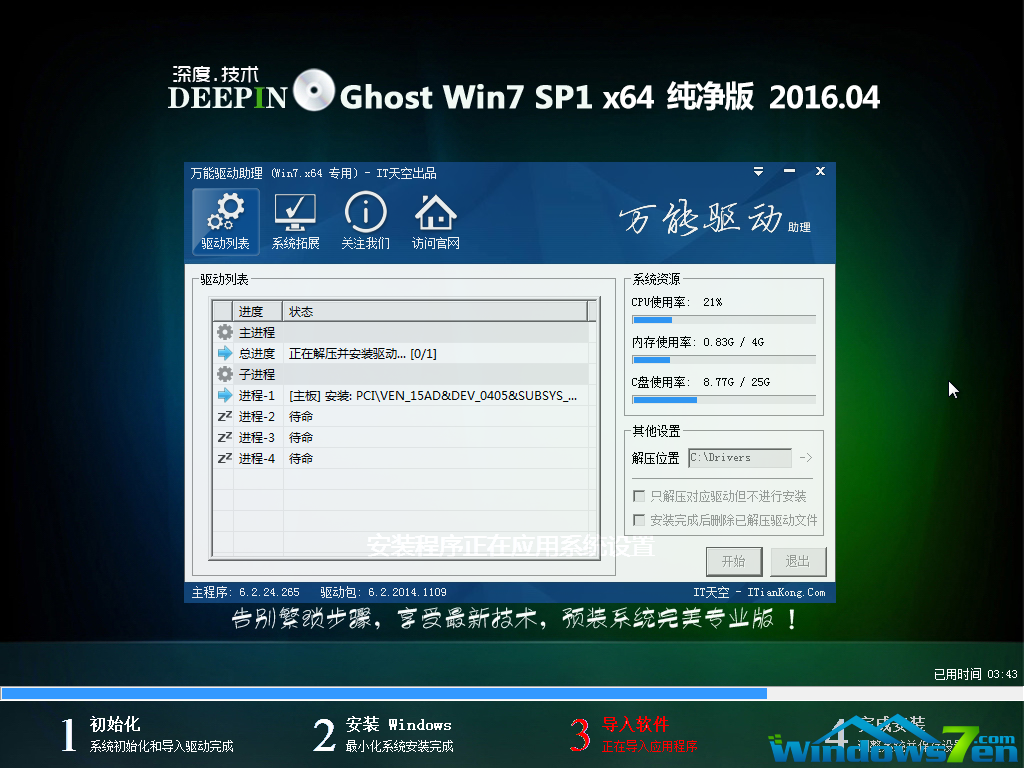Click the 解压位置 C:\Drivers path field
Screen dimensions: 1024x768
[x=740, y=458]
